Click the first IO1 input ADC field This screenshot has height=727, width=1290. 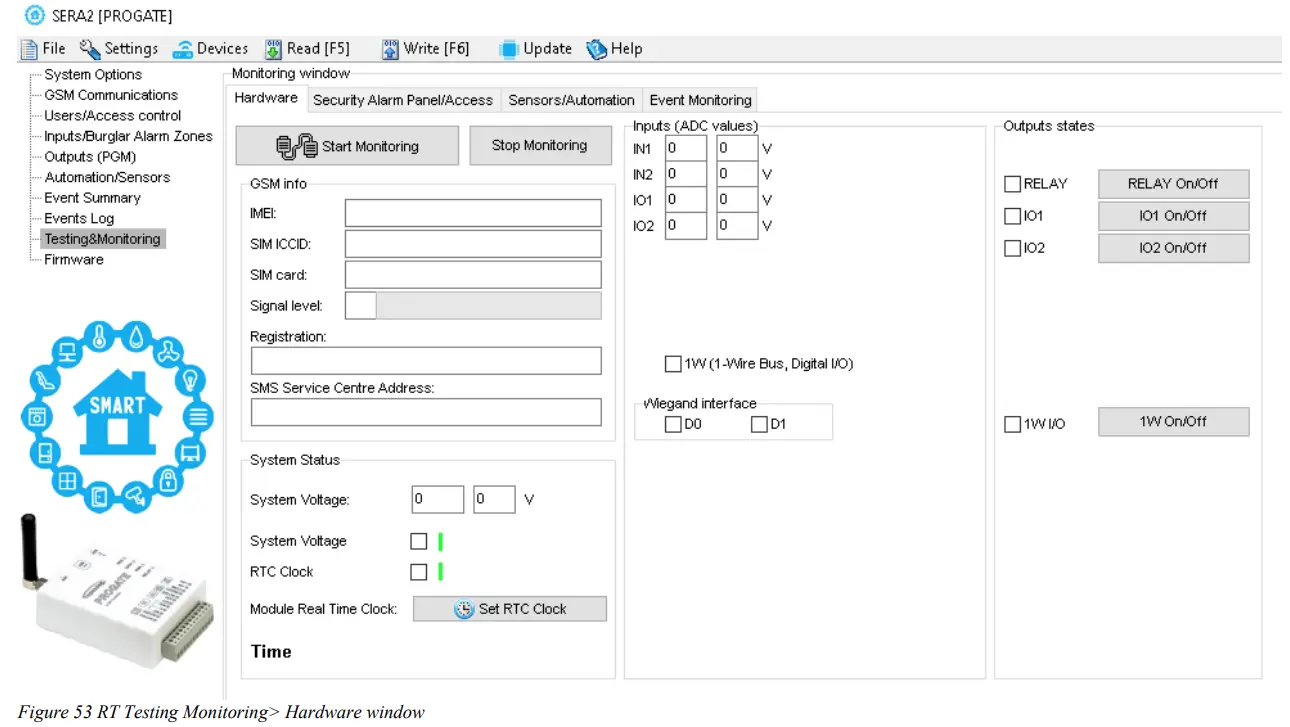coord(686,200)
